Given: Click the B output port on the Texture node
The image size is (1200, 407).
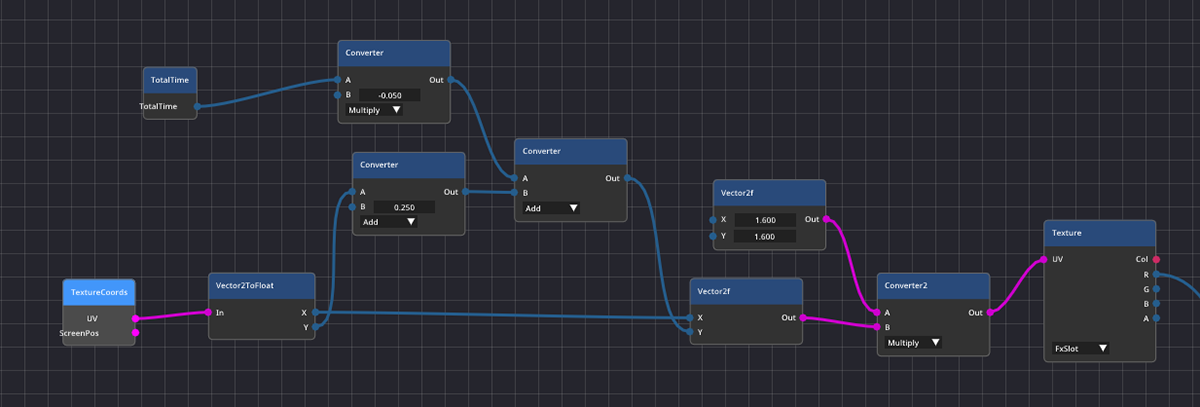Looking at the screenshot, I should (1157, 303).
